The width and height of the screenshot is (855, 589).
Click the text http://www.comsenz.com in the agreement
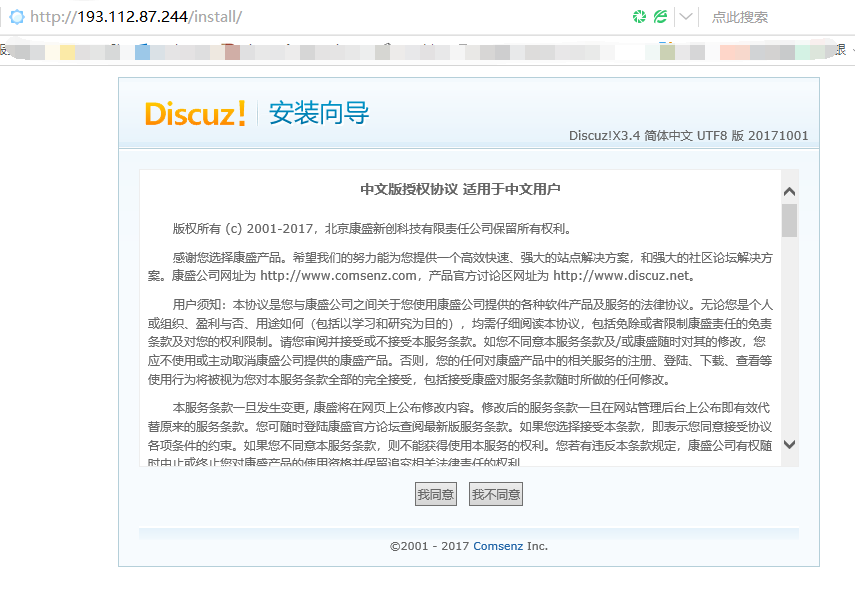tap(338, 275)
